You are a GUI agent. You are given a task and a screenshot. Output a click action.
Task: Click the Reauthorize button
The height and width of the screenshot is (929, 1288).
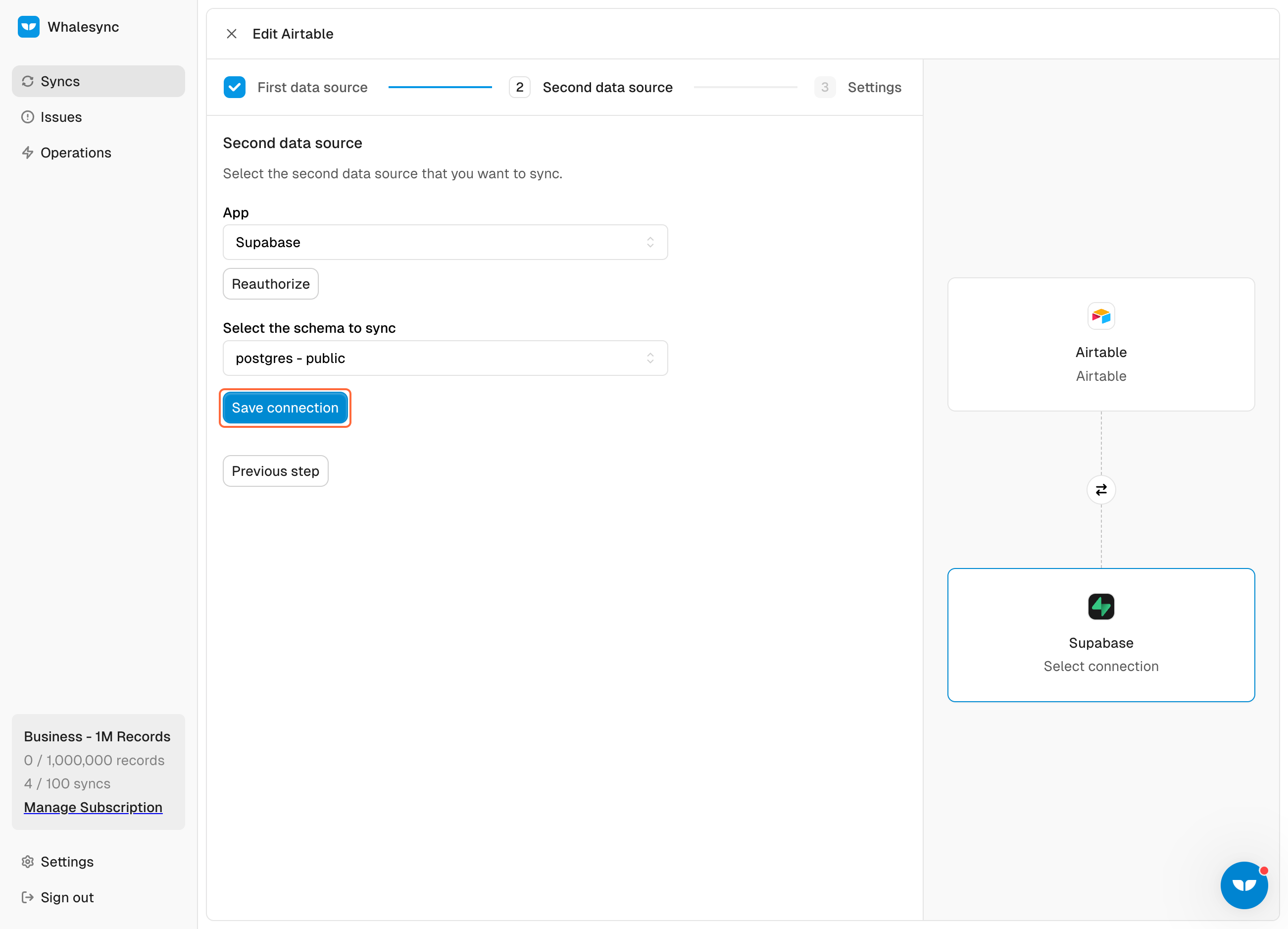pos(271,284)
